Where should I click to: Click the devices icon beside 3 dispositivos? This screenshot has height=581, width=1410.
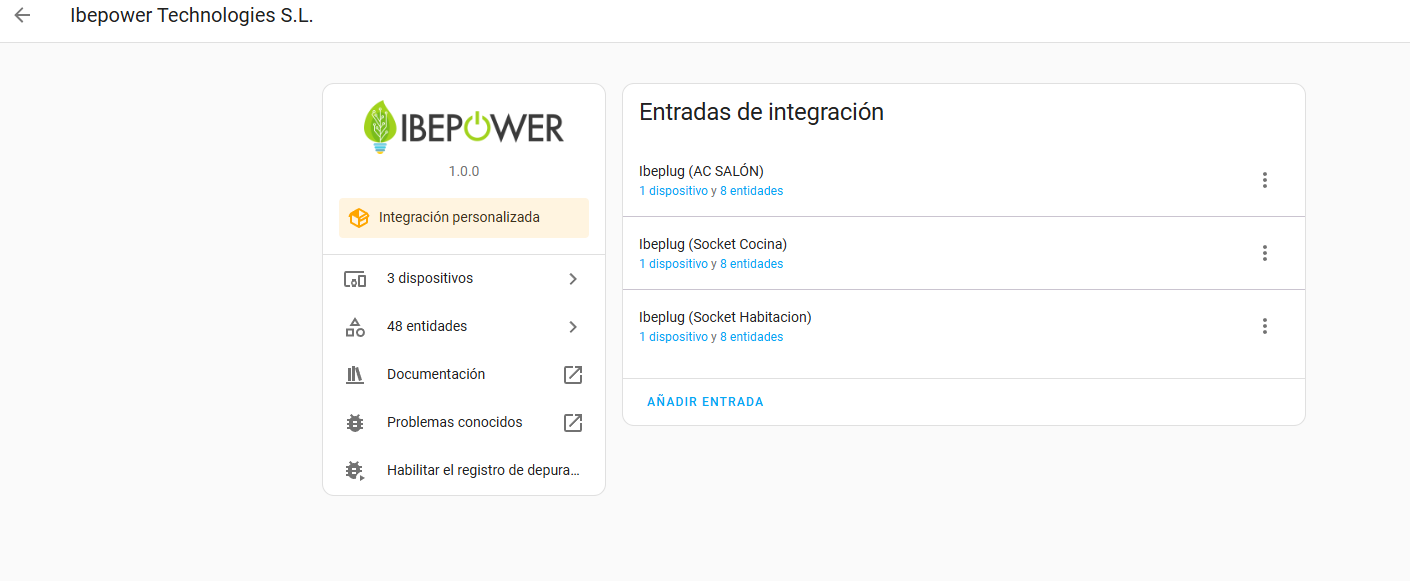pyautogui.click(x=355, y=279)
